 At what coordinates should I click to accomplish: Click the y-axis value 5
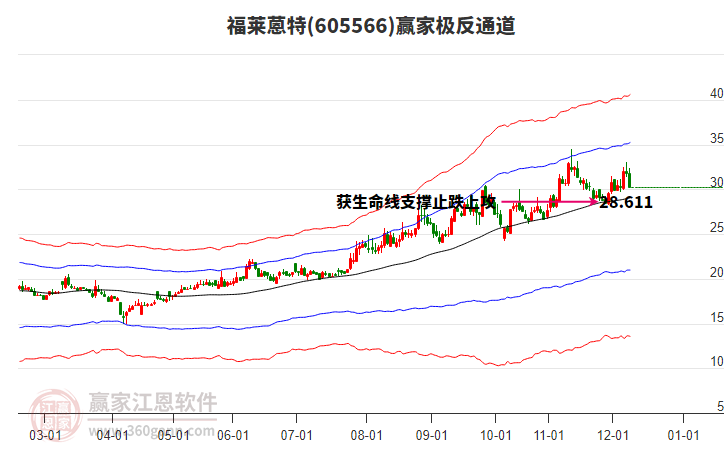720,406
